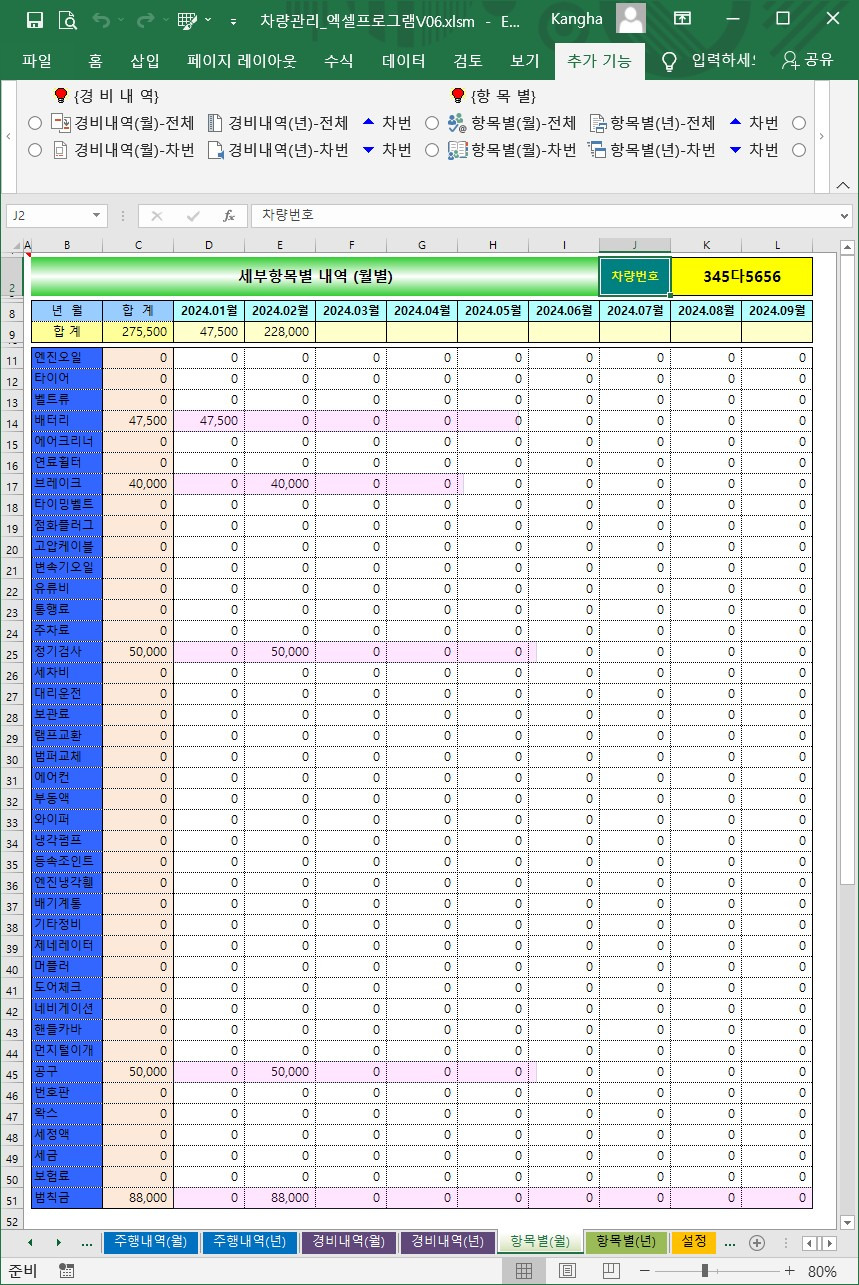Redo the last undone action
Image resolution: width=859 pixels, height=1285 pixels.
(145, 19)
